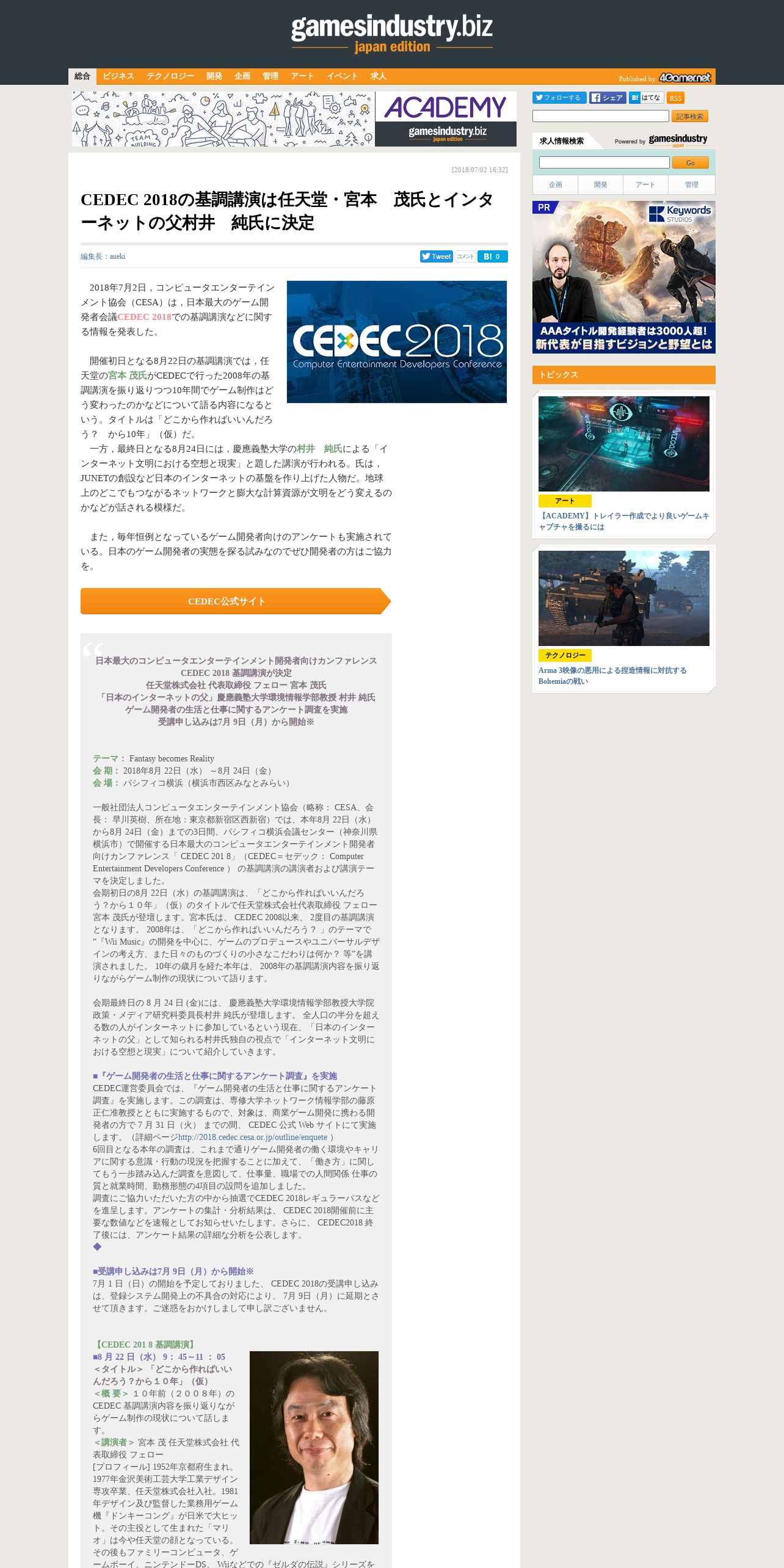Click the Twitter フォローする button

(x=559, y=98)
